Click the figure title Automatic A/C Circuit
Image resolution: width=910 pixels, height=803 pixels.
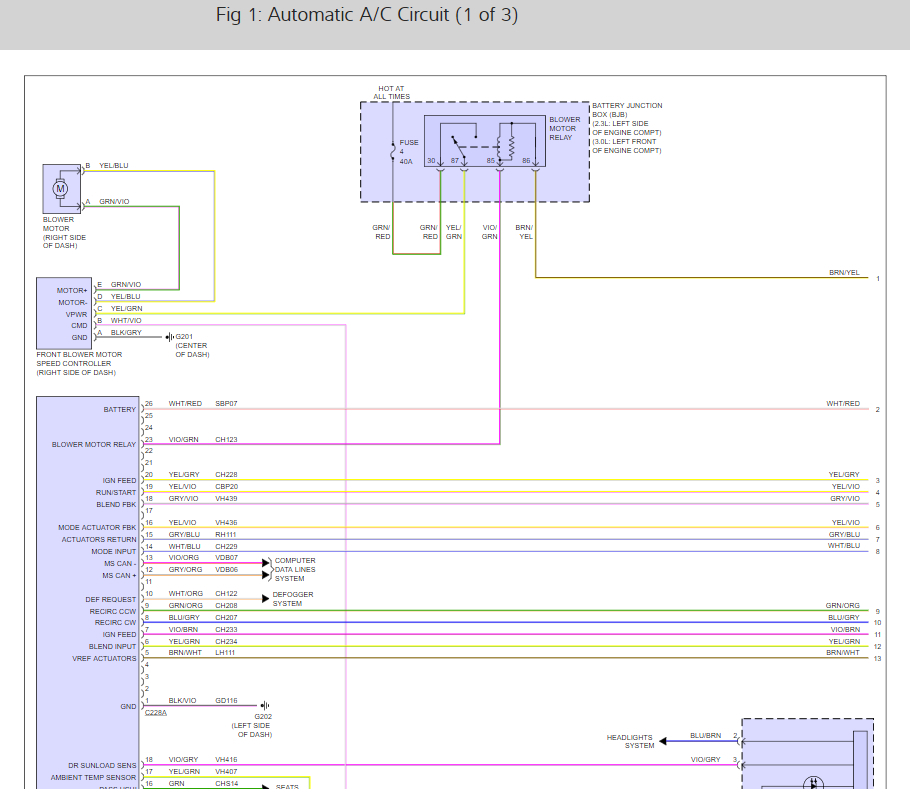[x=367, y=16]
